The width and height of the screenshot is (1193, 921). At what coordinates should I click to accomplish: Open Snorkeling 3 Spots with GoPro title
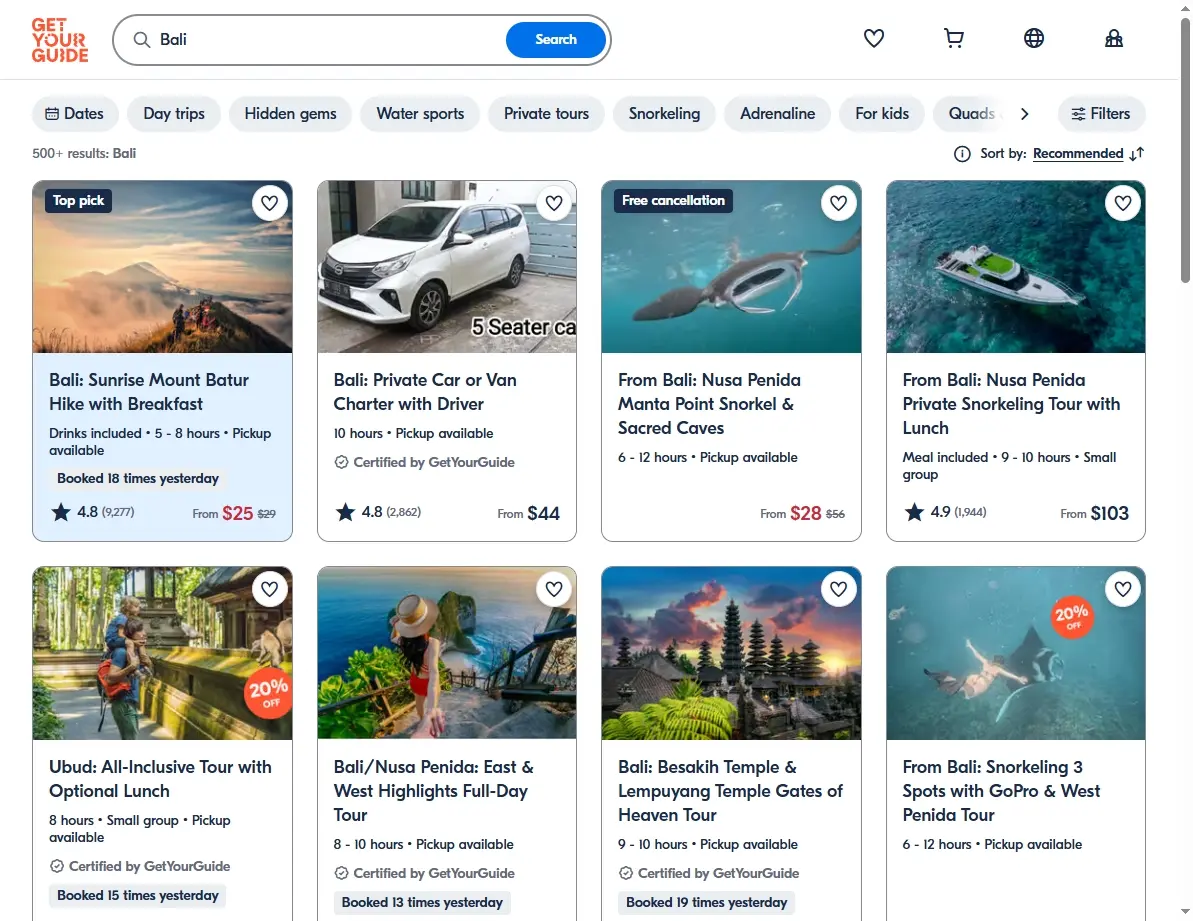[1001, 791]
